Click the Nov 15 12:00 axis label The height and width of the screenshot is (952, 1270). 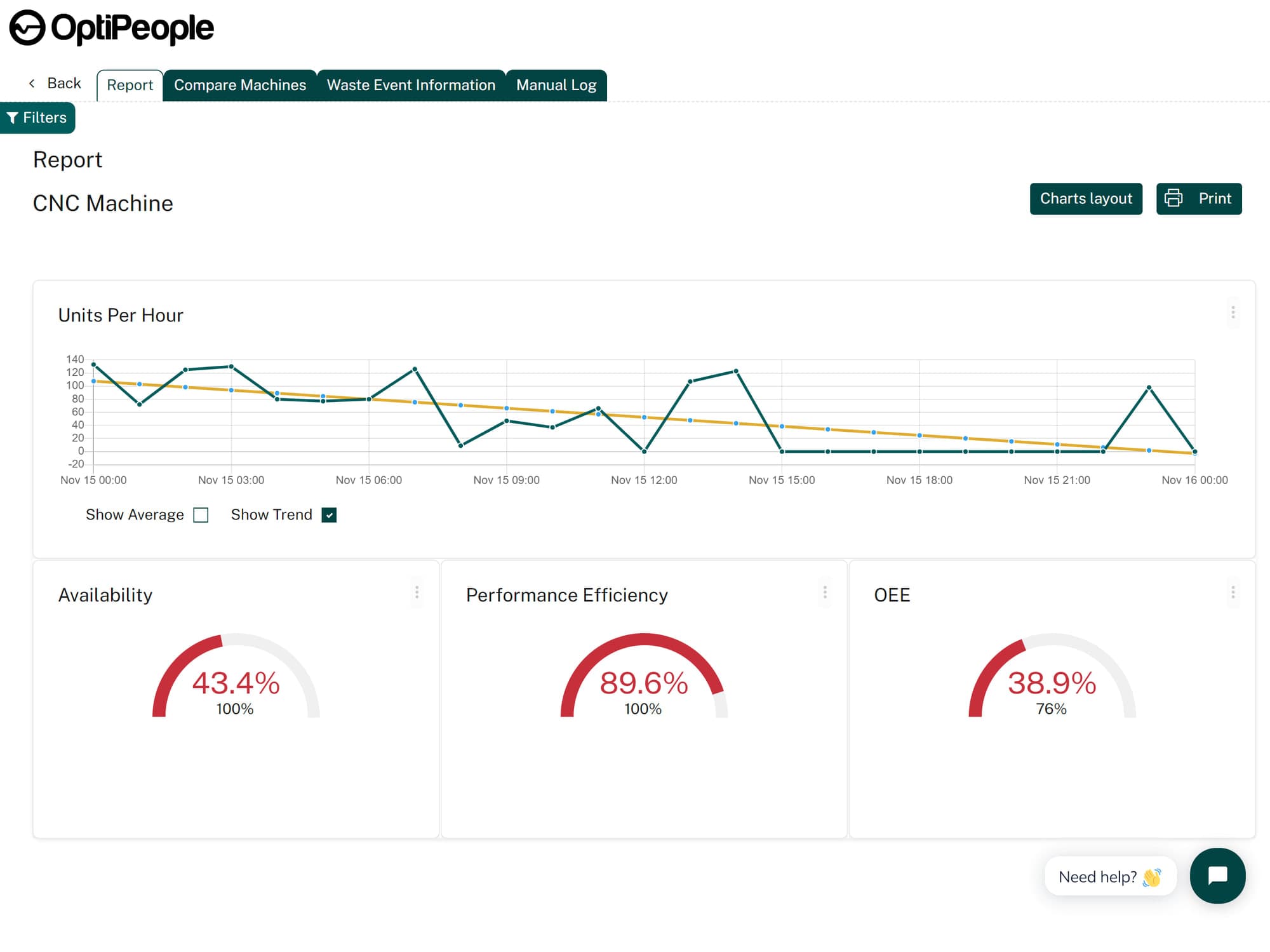644,480
